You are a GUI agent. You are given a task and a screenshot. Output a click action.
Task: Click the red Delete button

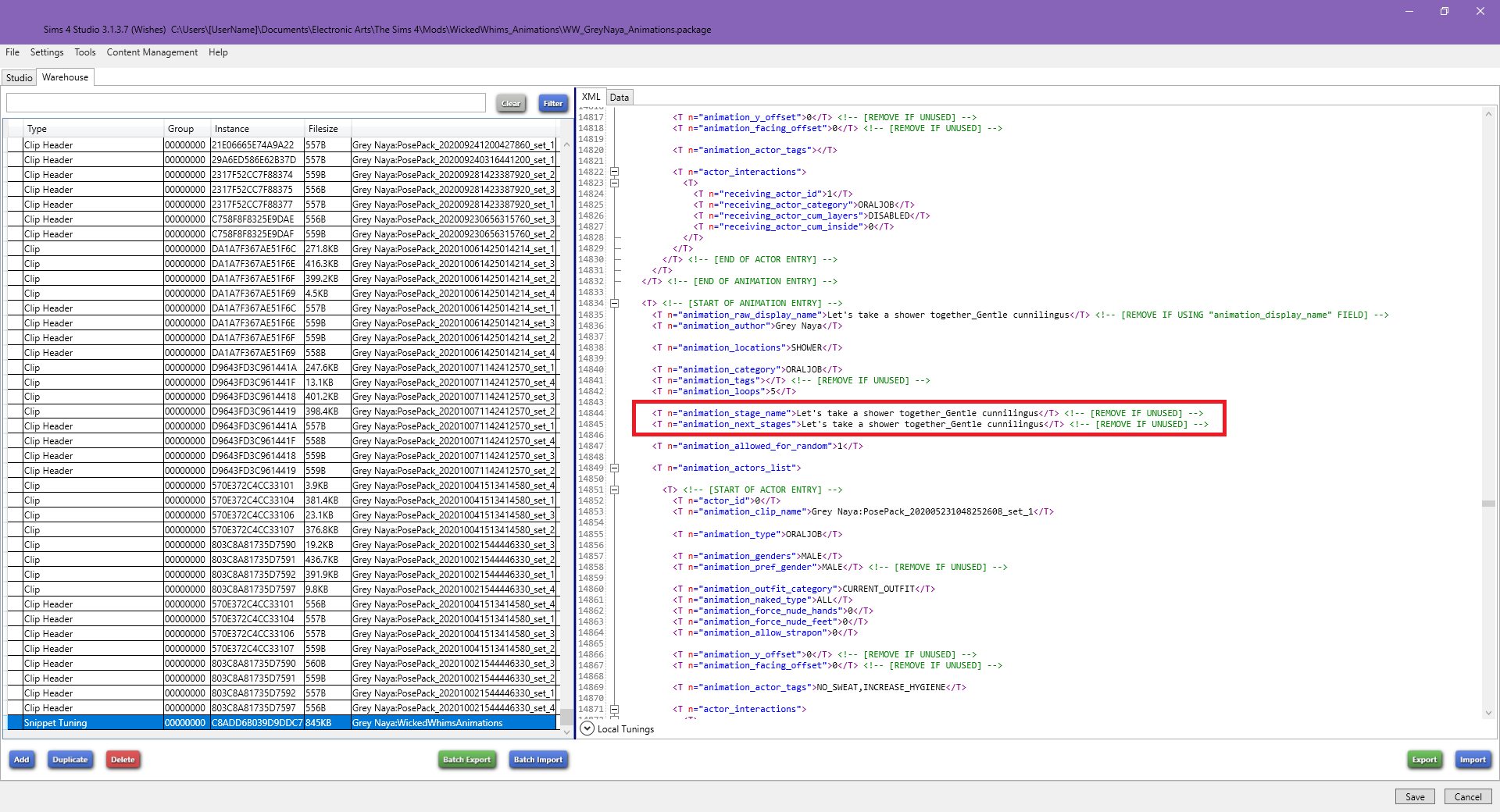123,760
